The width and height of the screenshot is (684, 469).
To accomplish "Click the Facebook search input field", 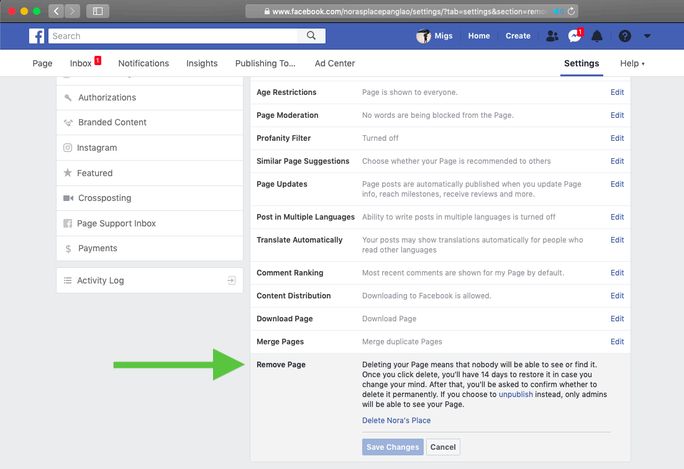I will coord(175,36).
